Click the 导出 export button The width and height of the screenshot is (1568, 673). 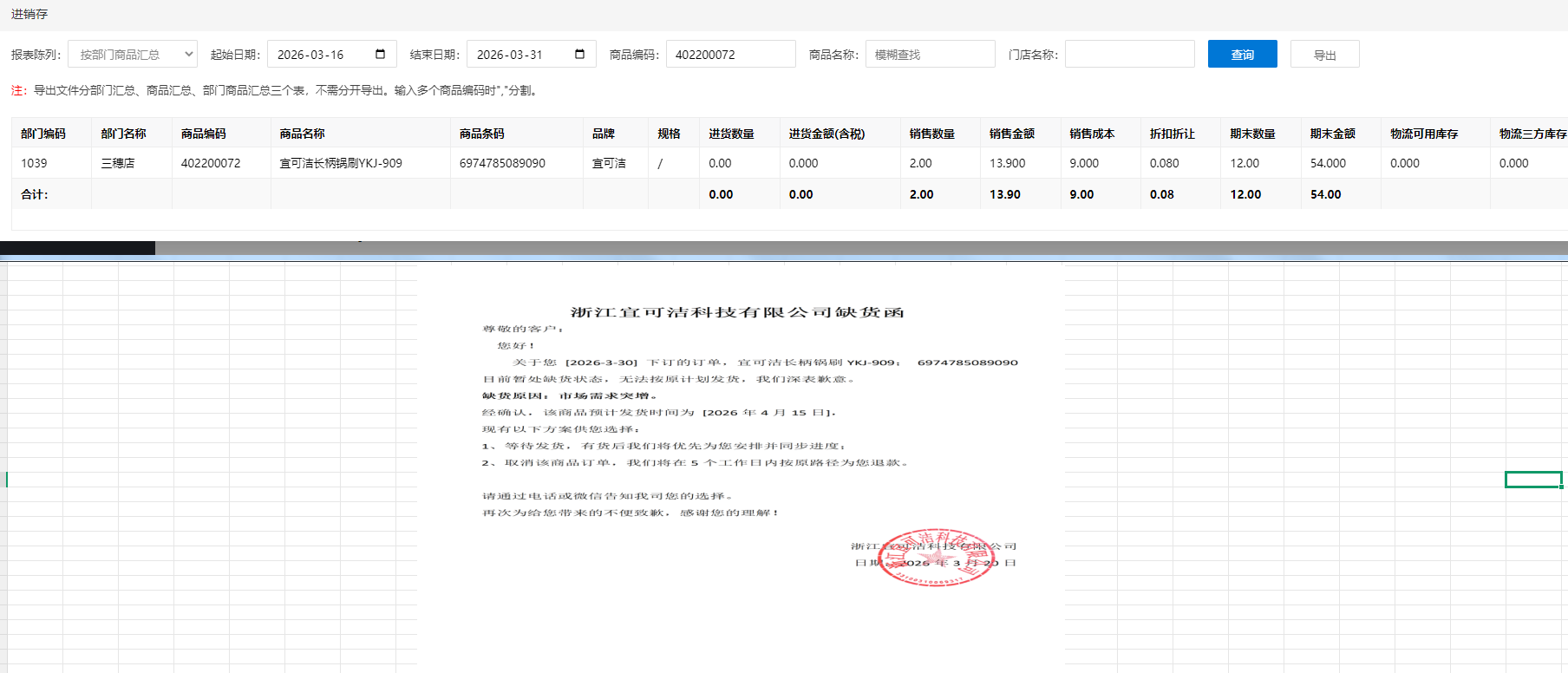click(x=1324, y=54)
